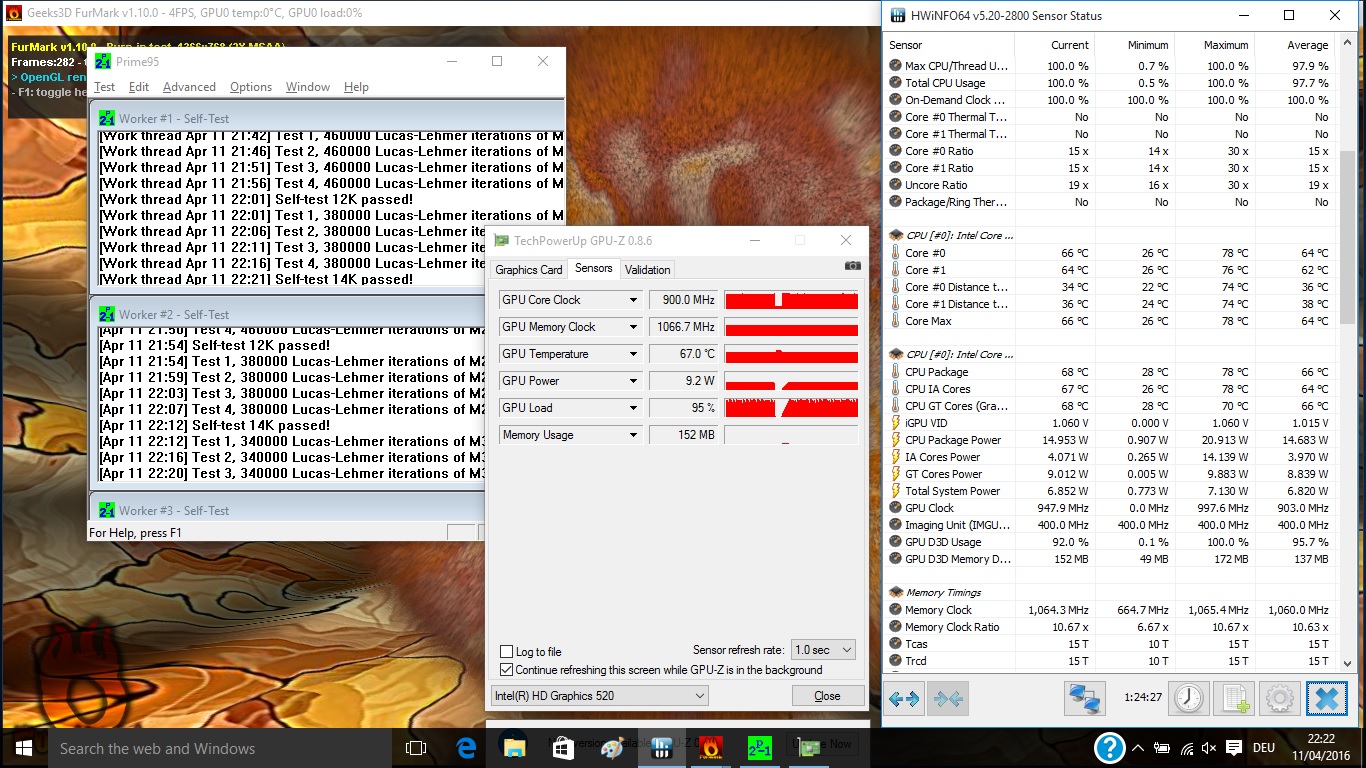Open HWiNFO sensor settings gear icon
1366x768 pixels.
[x=1281, y=698]
